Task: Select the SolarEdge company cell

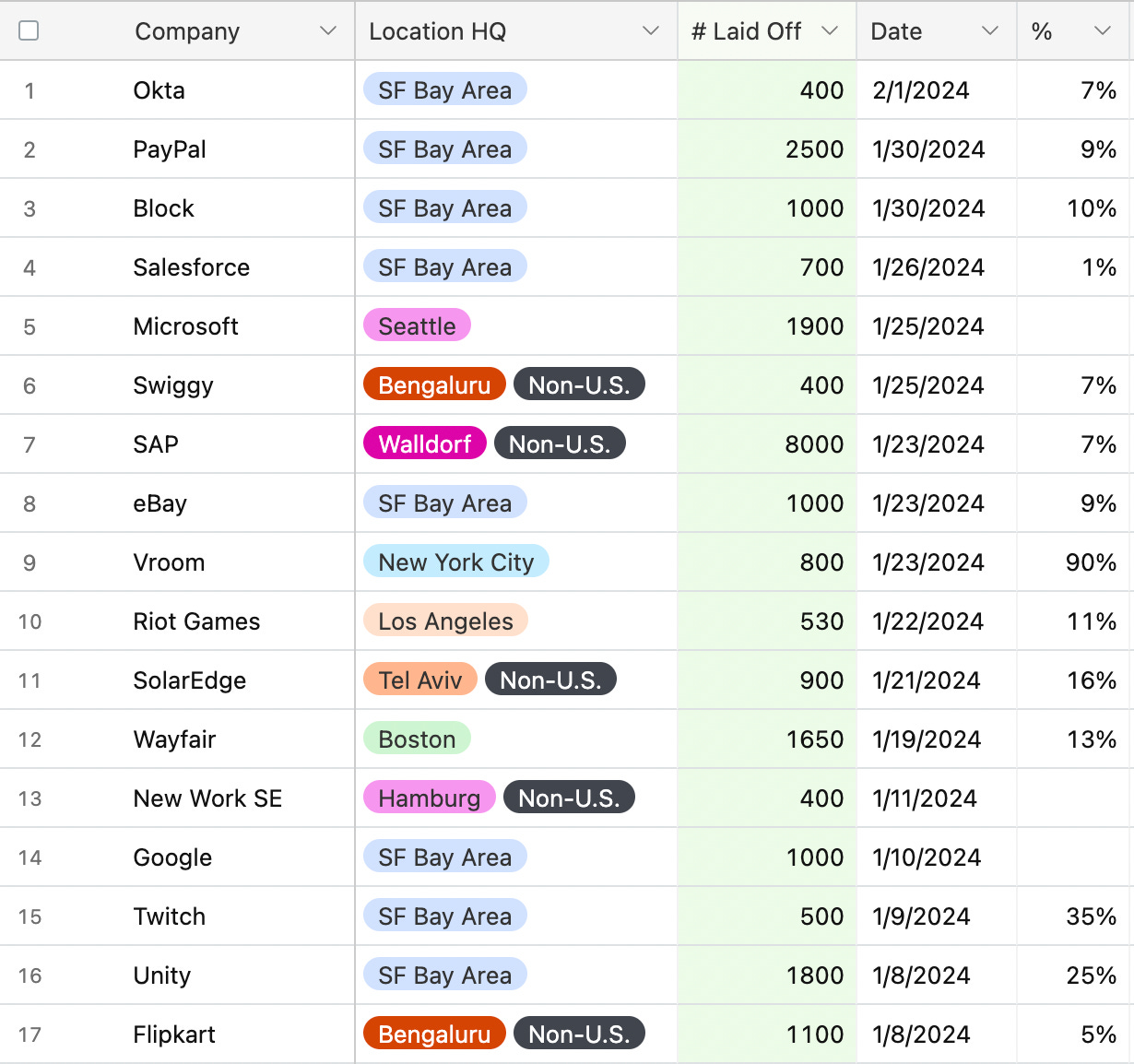Action: click(x=177, y=680)
